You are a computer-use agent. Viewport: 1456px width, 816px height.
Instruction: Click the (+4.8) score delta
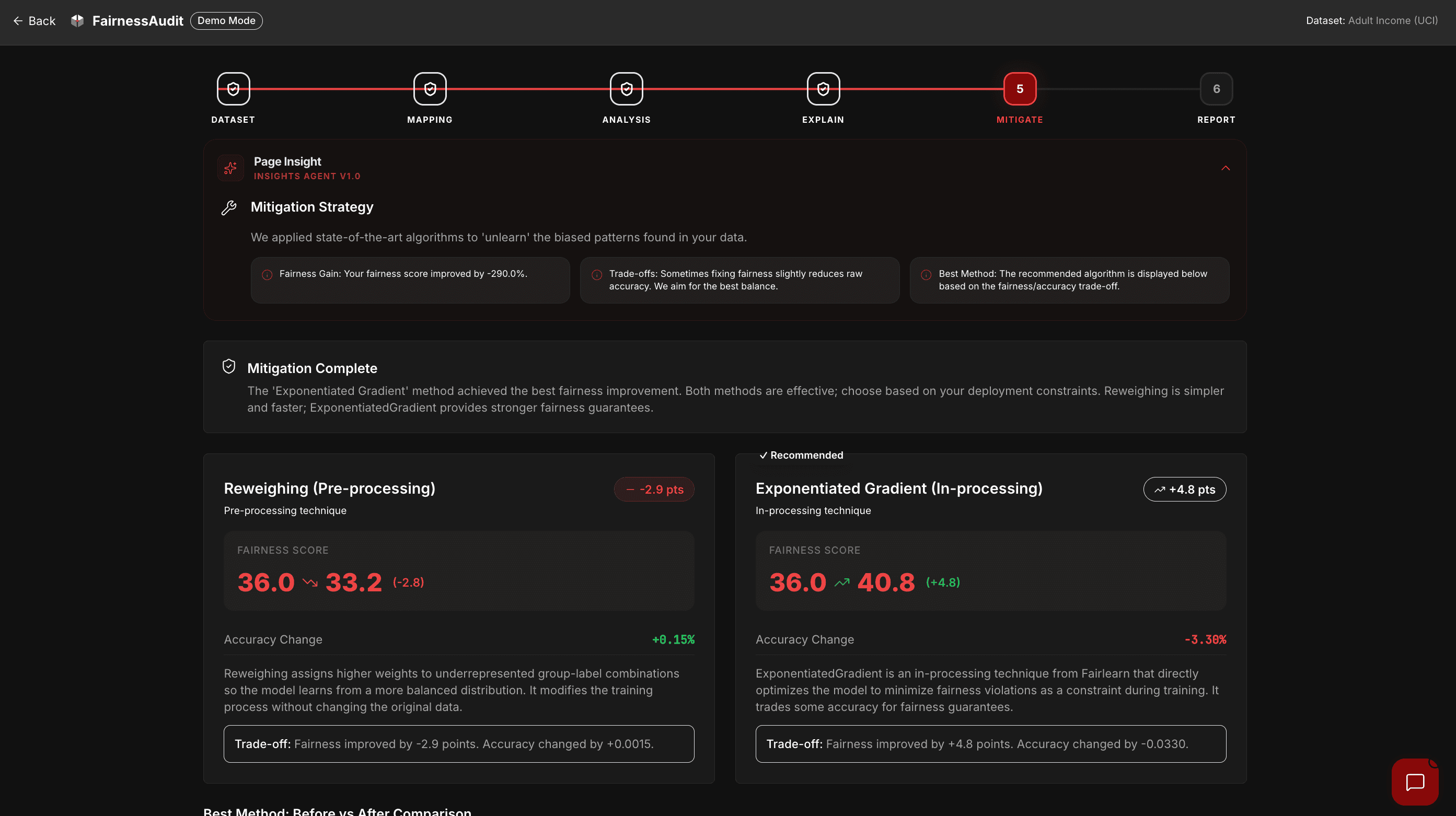tap(943, 582)
